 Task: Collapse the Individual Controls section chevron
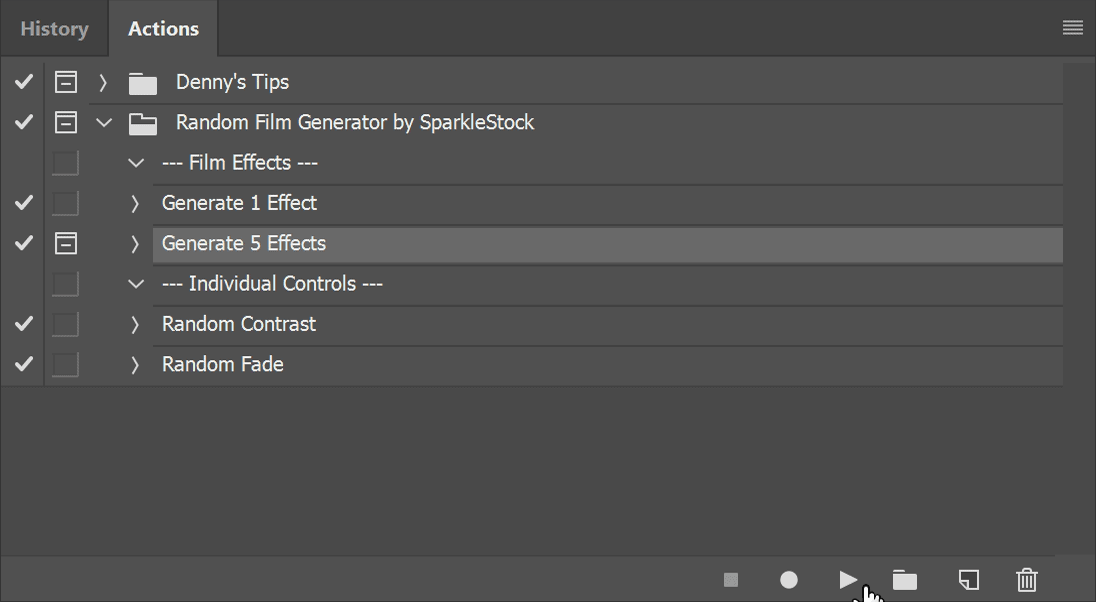click(x=136, y=284)
